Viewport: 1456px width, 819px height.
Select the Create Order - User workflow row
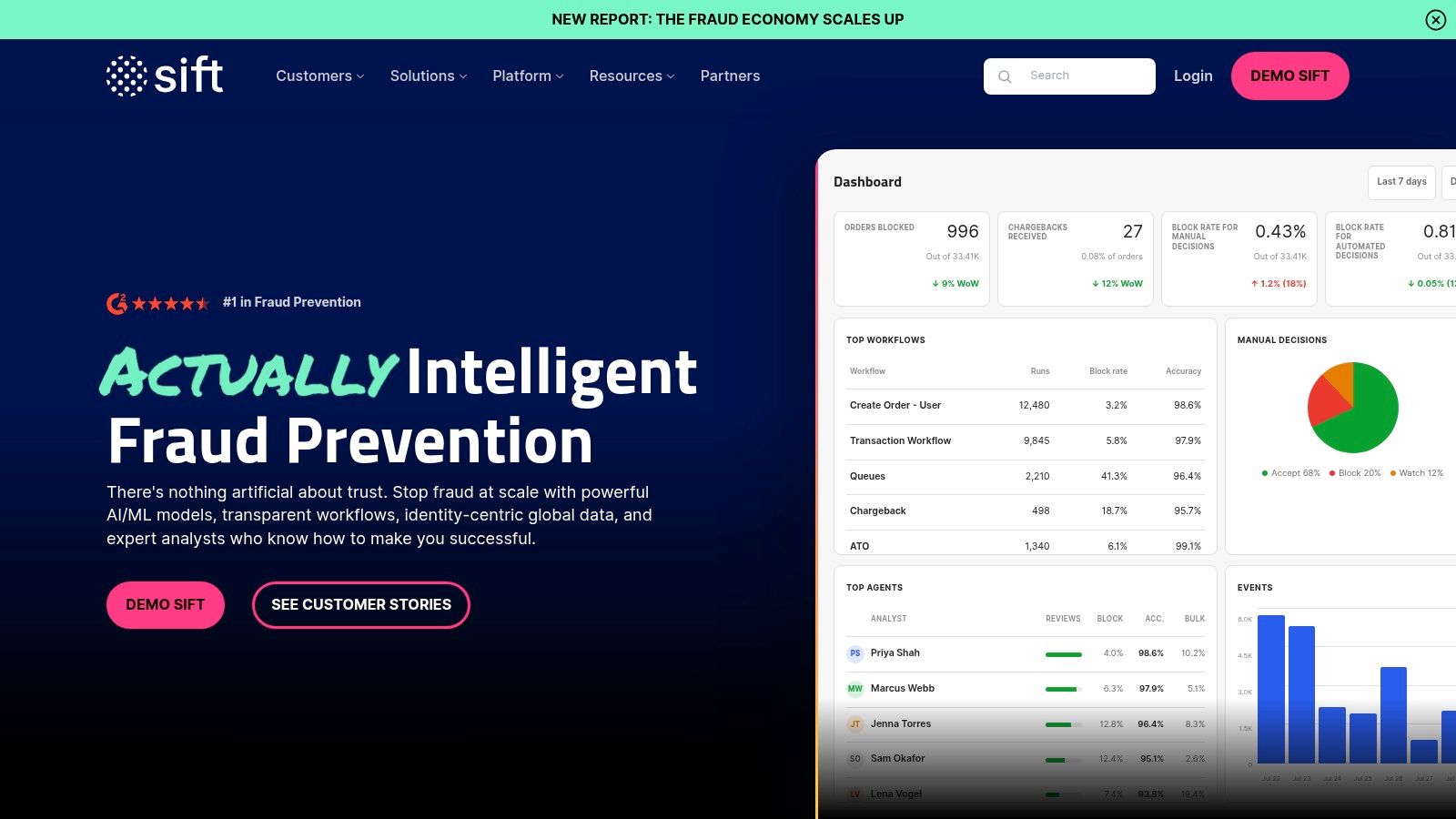pos(1026,406)
